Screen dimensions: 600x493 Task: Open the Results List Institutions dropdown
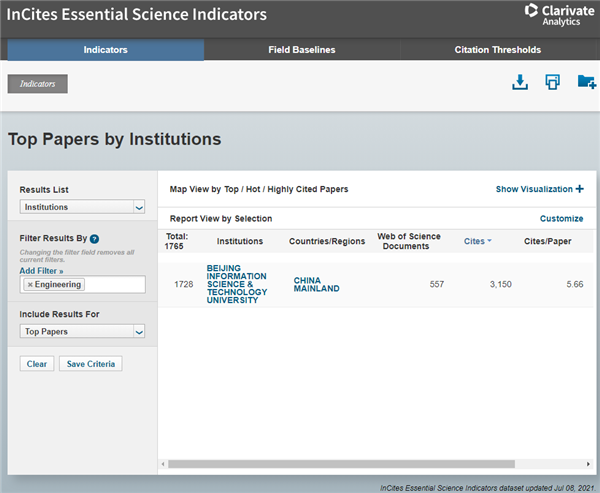point(83,207)
